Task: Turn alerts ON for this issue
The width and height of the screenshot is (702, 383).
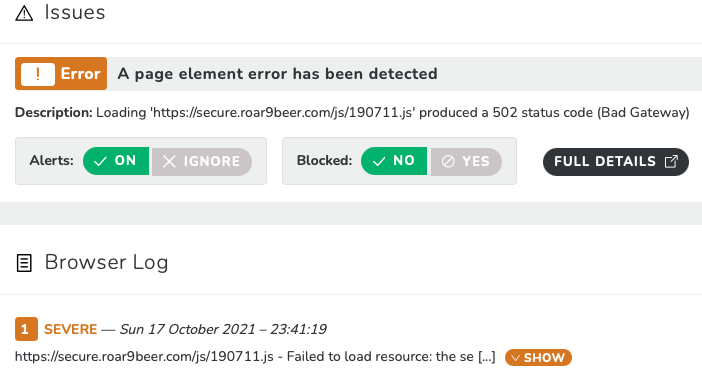Action: 116,161
